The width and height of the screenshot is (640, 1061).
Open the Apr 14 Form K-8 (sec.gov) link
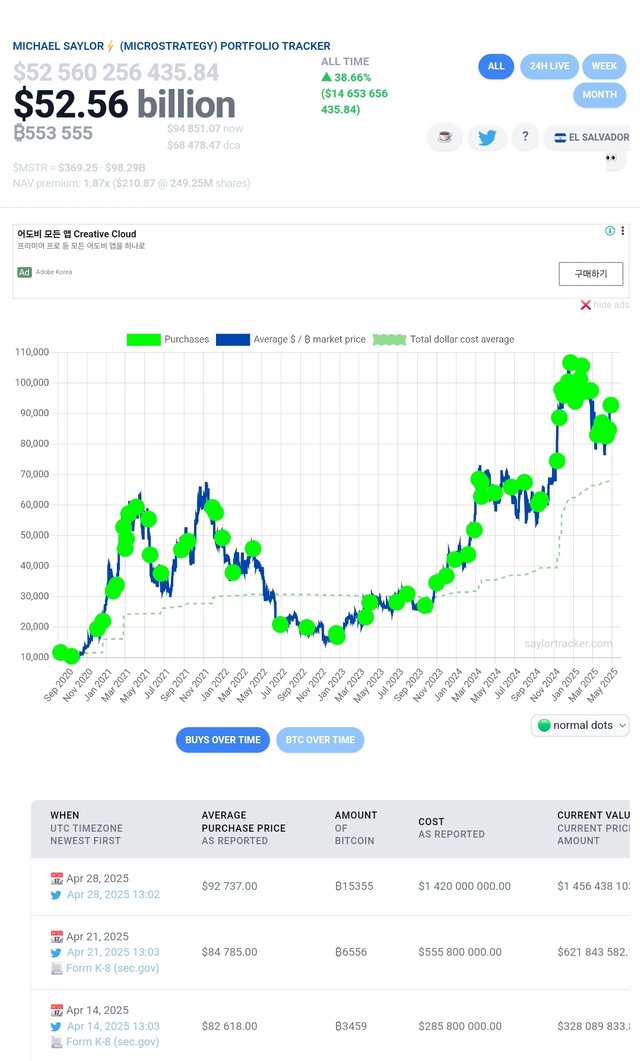112,1042
